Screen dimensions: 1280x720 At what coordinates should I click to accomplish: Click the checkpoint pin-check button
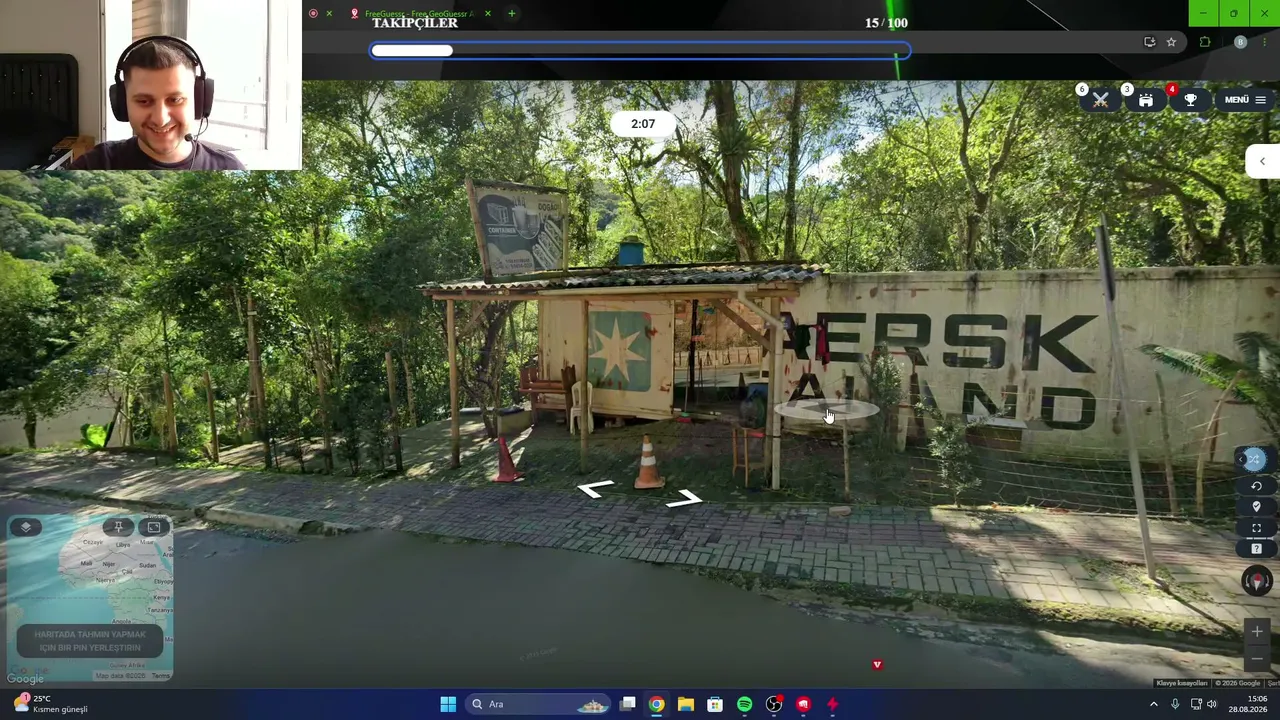coord(1257,507)
